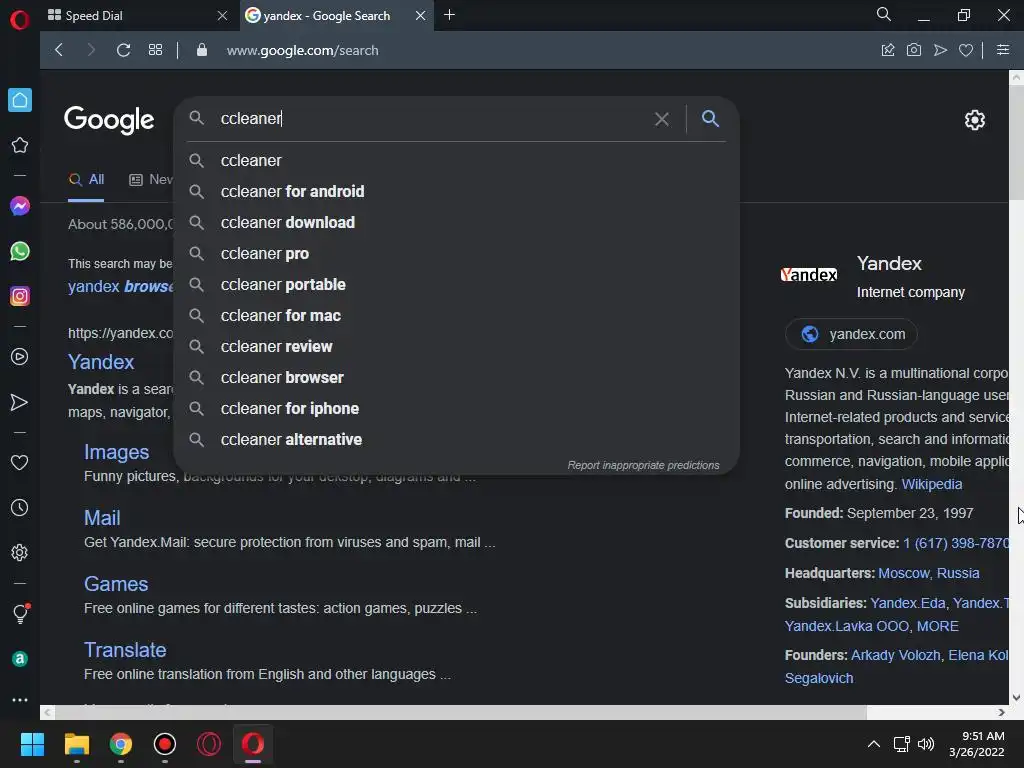Open the lightbulb tips icon in sidebar

(20, 613)
